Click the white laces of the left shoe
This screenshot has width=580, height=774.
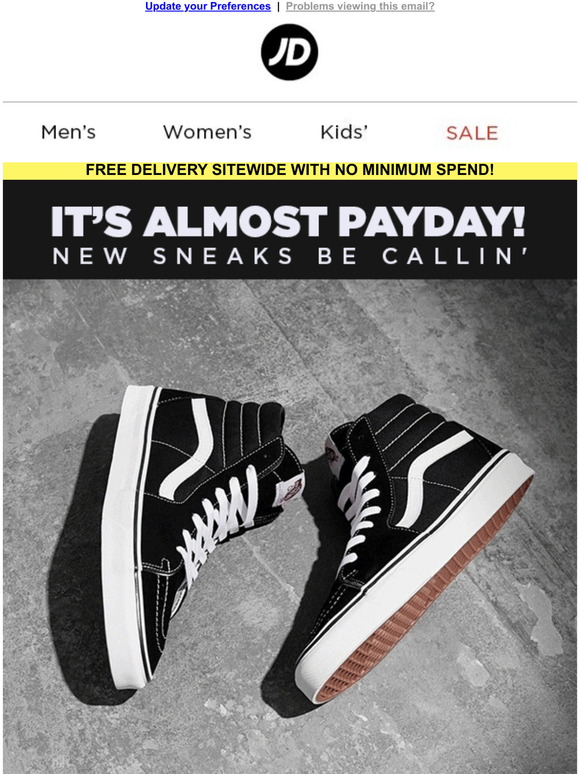217,523
